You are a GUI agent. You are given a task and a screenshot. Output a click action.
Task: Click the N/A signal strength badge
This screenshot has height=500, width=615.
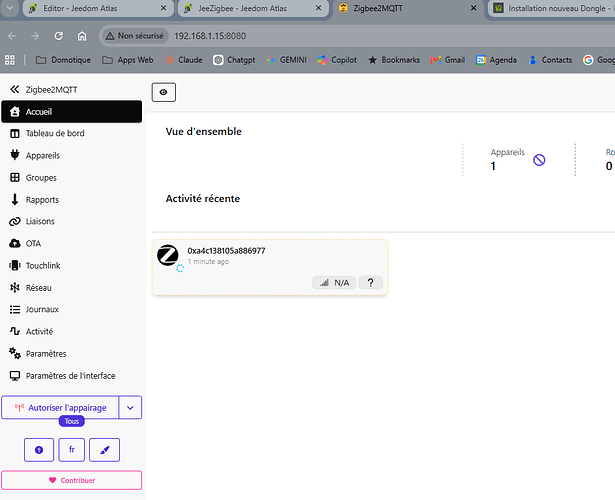tap(334, 283)
